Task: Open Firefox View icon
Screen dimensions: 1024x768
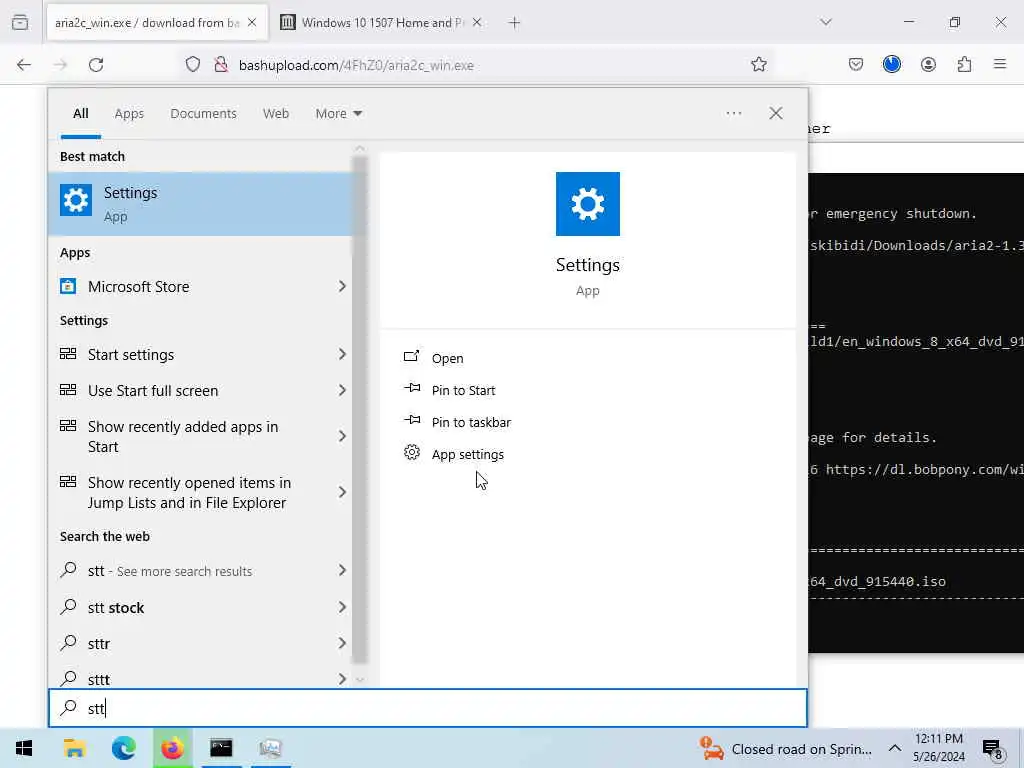Action: 20,23
